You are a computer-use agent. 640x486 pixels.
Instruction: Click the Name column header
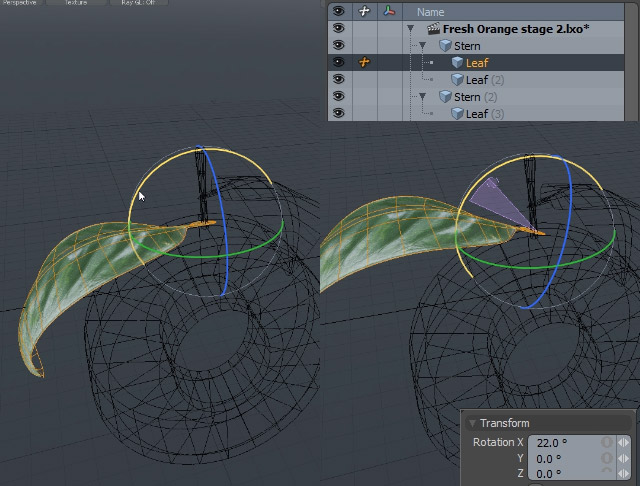[x=513, y=12]
